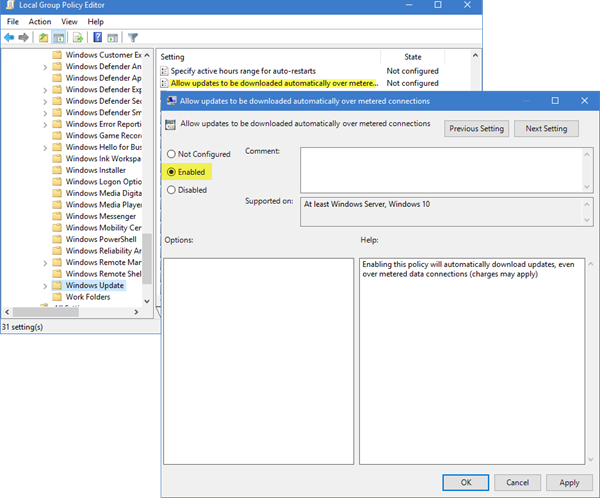This screenshot has height=498, width=600.
Task: Click the Up one level folder icon
Action: point(43,38)
